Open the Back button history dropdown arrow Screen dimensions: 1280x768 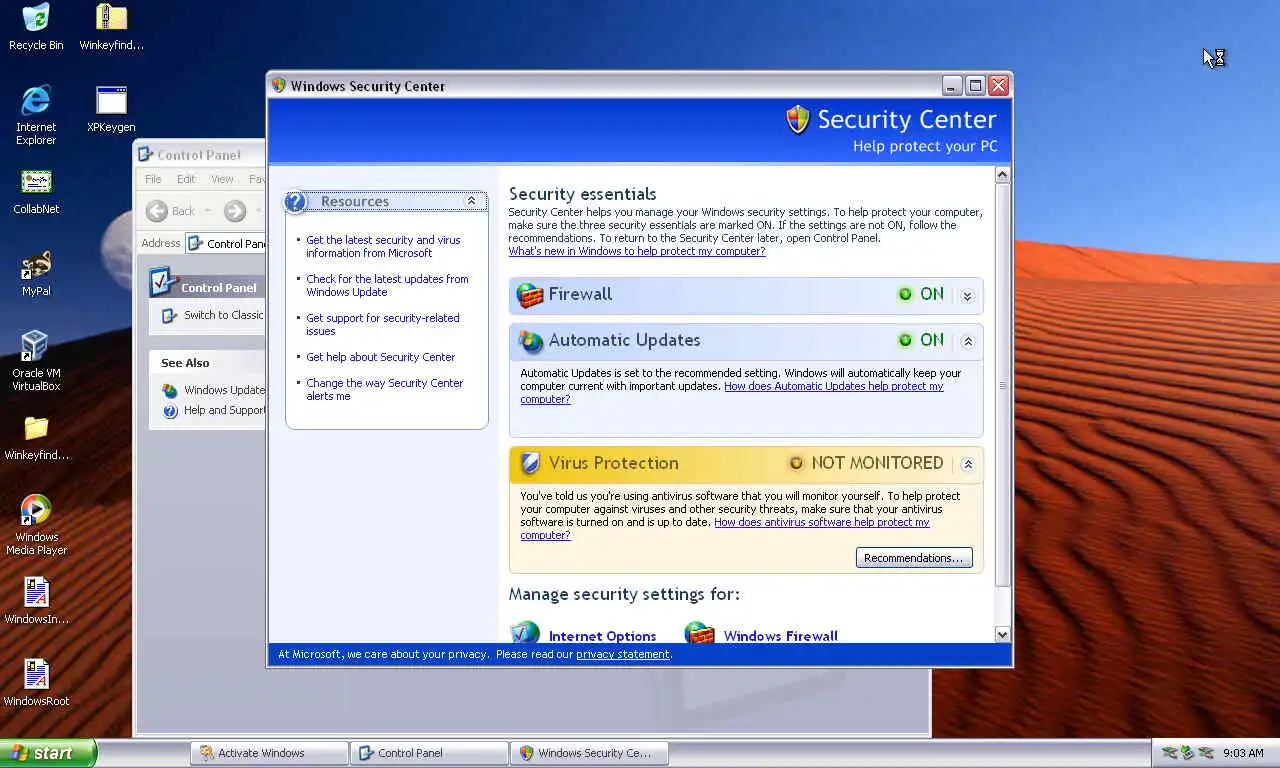(x=208, y=211)
